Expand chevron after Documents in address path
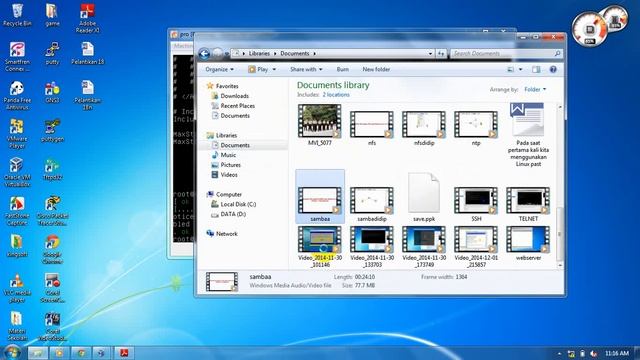Viewport: 640px width, 360px height. pyautogui.click(x=314, y=53)
